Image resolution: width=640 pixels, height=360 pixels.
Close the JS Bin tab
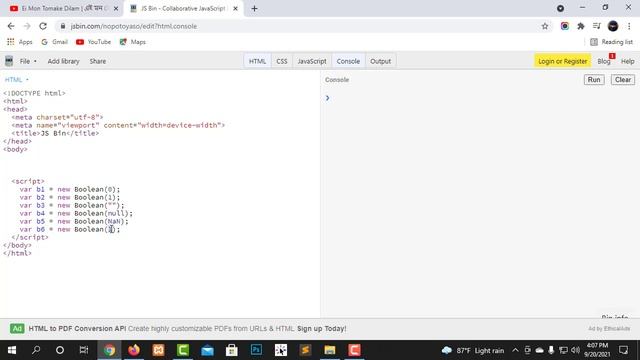(x=236, y=9)
